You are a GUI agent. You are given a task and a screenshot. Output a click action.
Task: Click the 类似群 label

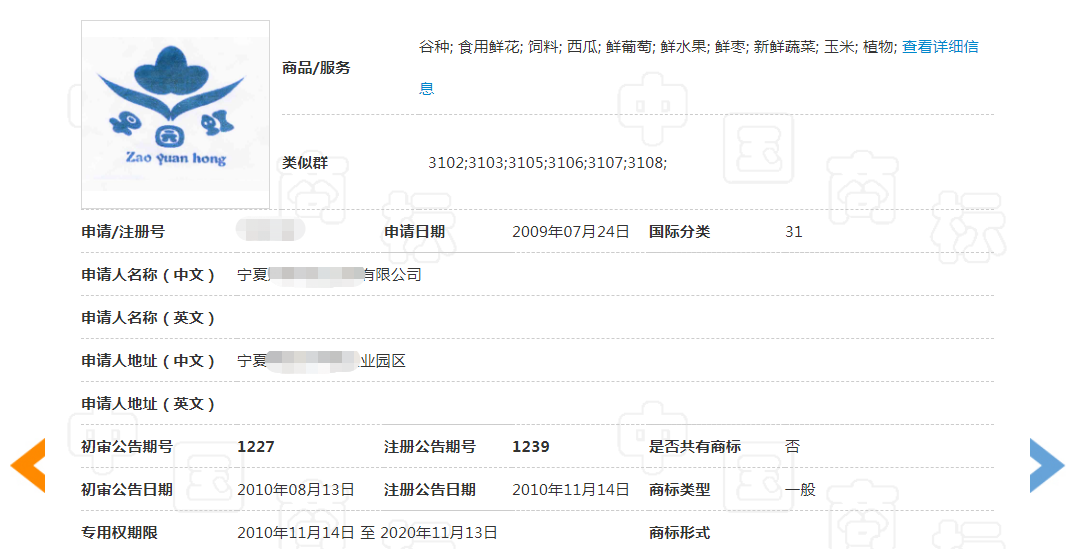304,162
